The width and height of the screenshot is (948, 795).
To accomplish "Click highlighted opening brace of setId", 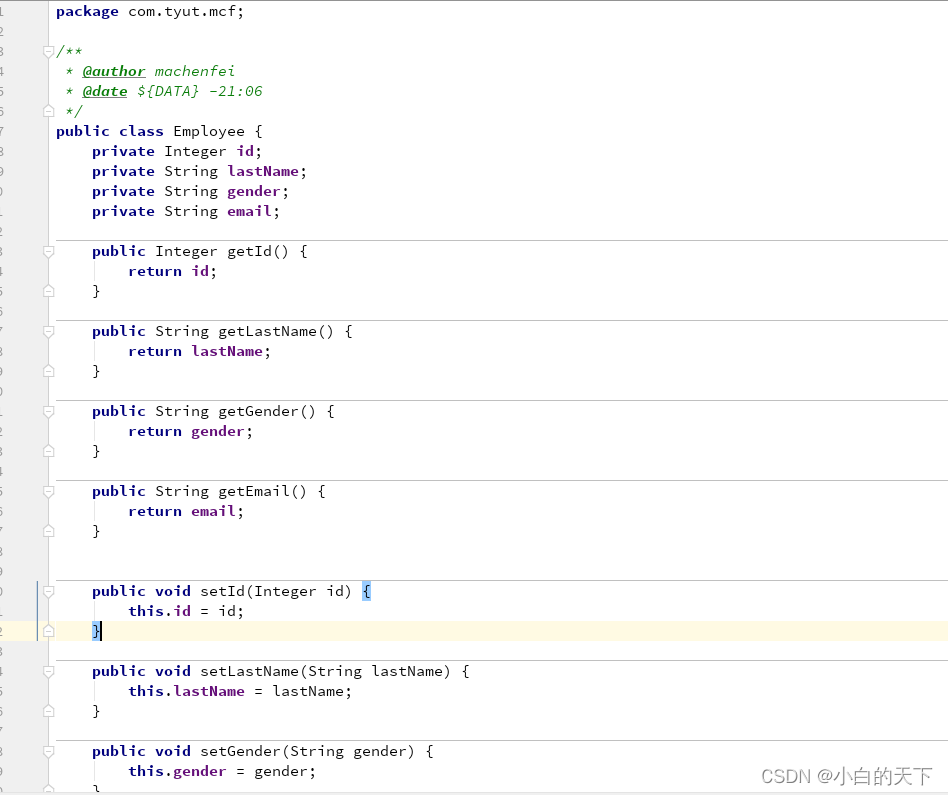I will 366,591.
